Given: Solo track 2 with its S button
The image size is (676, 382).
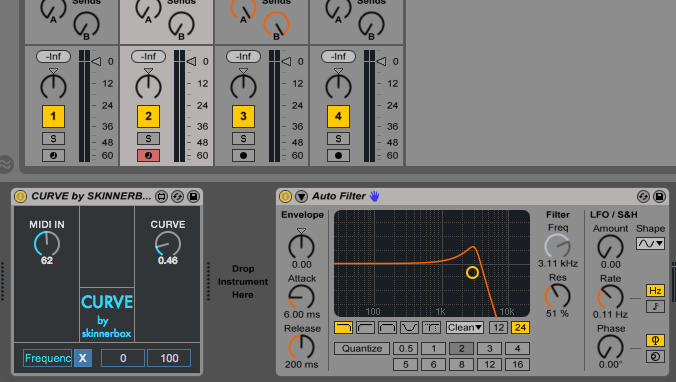Looking at the screenshot, I should point(148,138).
